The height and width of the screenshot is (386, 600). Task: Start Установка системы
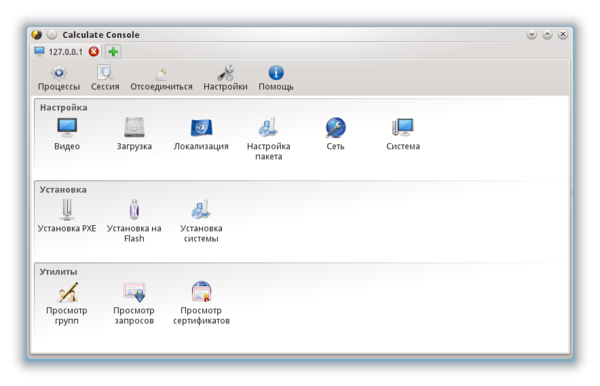point(201,221)
